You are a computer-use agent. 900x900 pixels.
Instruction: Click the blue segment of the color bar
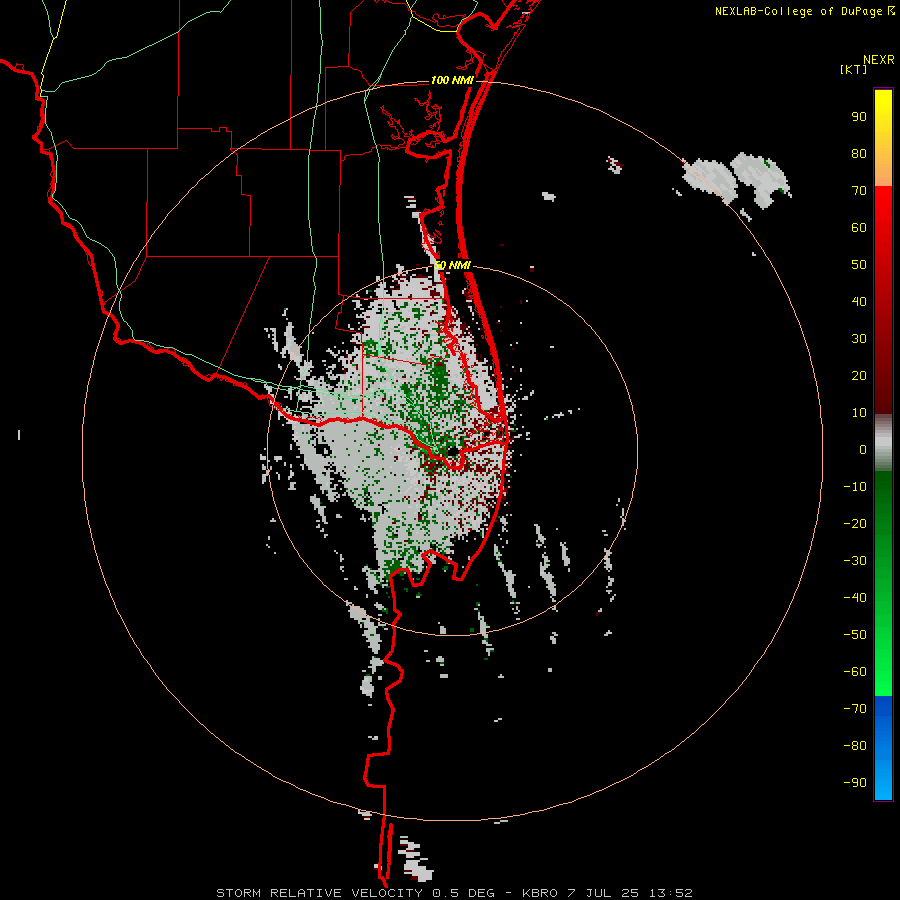883,748
